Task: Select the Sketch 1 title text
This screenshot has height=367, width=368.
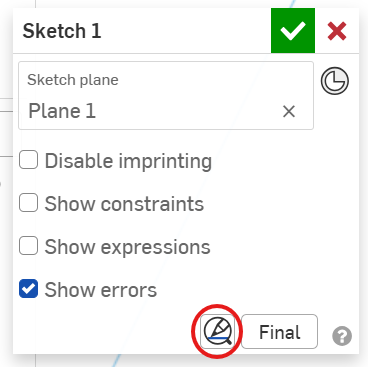Action: point(62,31)
